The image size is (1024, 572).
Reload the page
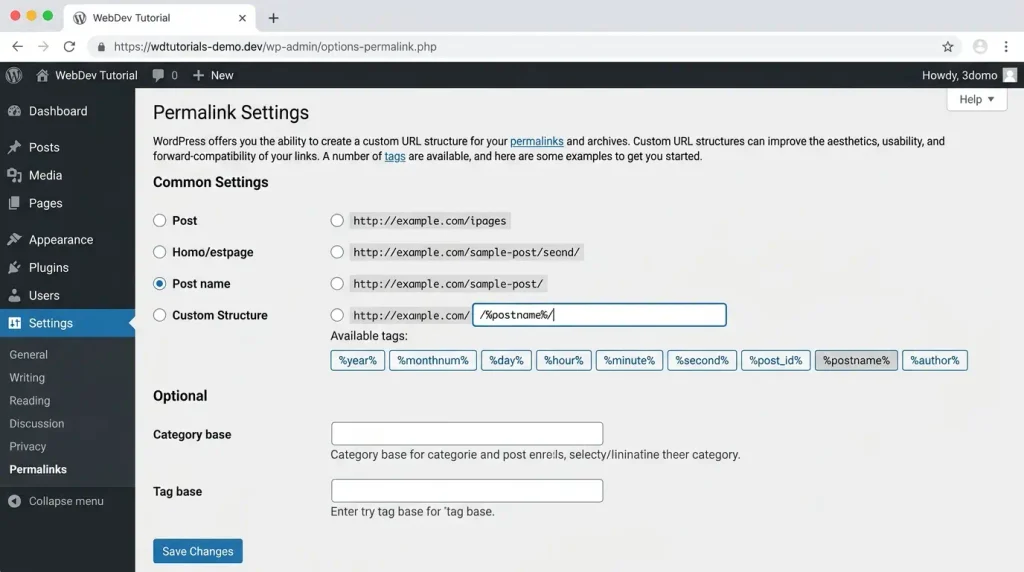(x=69, y=46)
